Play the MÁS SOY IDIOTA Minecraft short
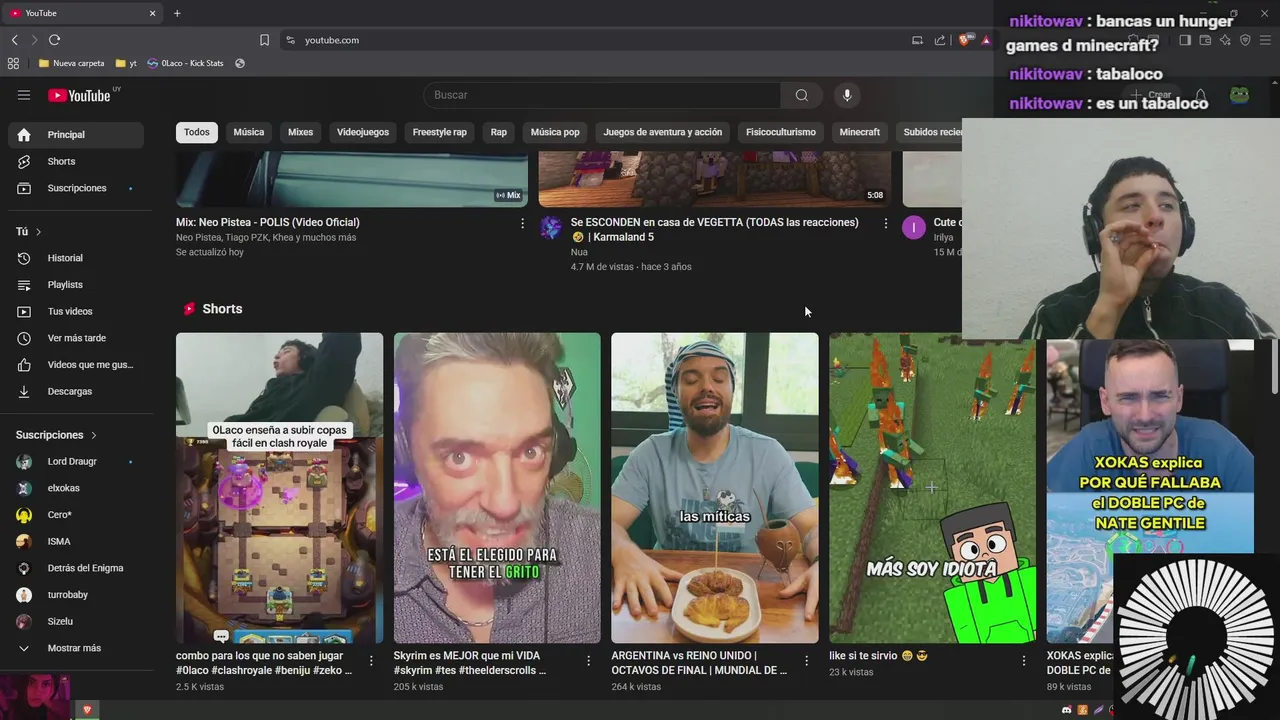 coord(932,488)
